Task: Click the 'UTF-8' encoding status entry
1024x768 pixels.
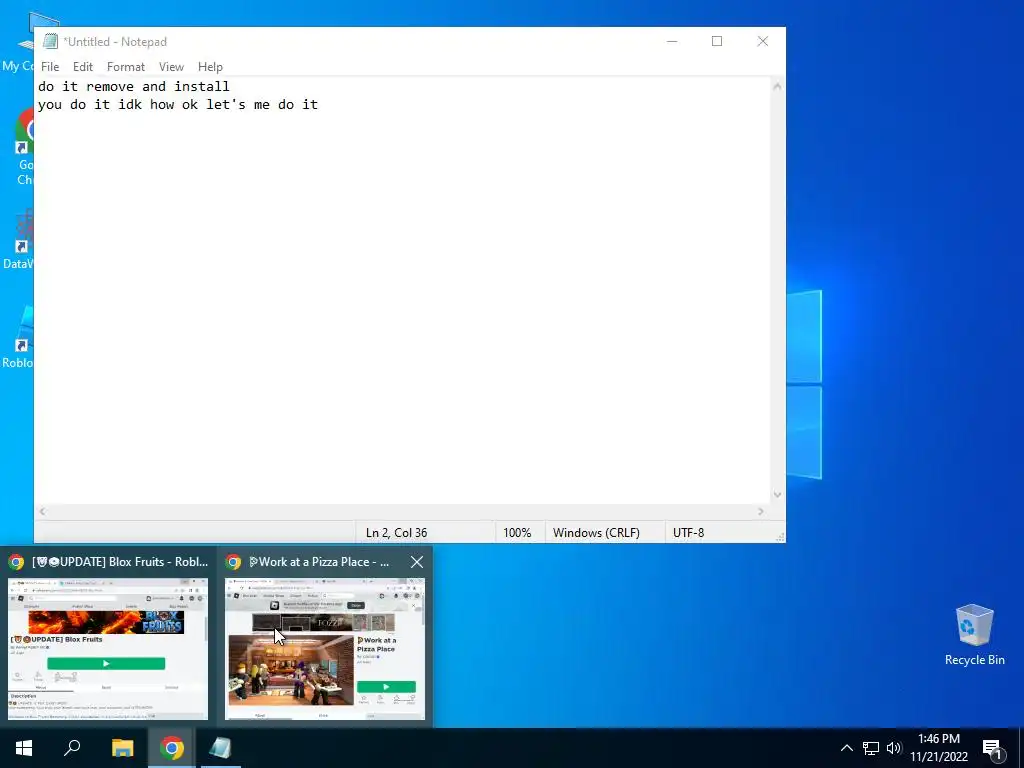Action: click(x=688, y=532)
